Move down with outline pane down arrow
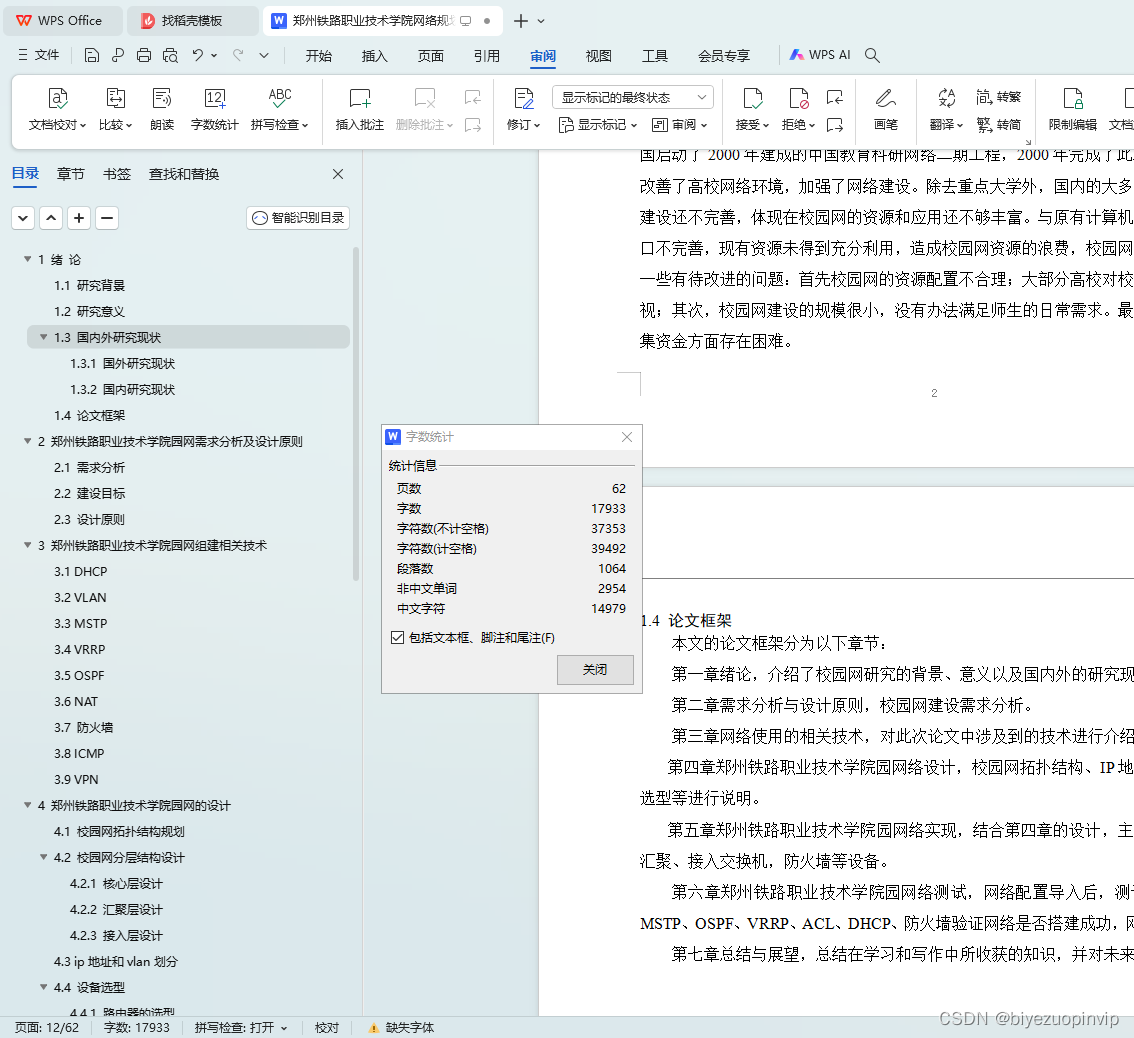This screenshot has height=1038, width=1134. [23, 218]
